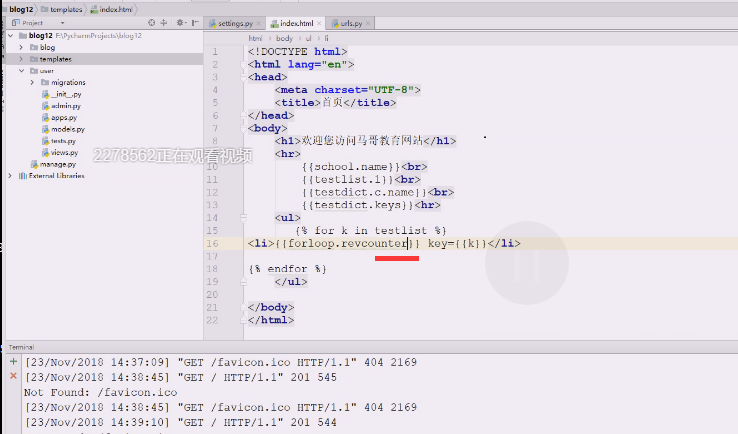The image size is (738, 434).
Task: Close the settings.py editor tab
Action: tap(259, 23)
